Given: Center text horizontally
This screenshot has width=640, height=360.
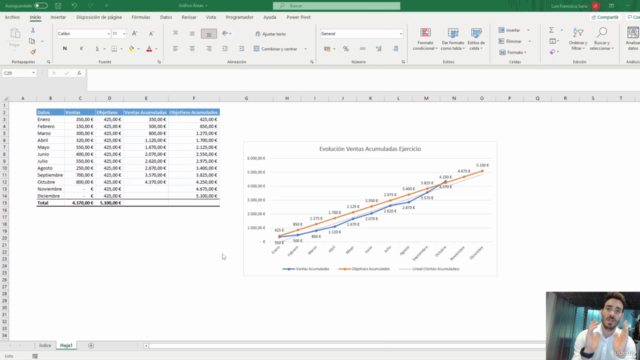Looking at the screenshot, I should [x=192, y=49].
